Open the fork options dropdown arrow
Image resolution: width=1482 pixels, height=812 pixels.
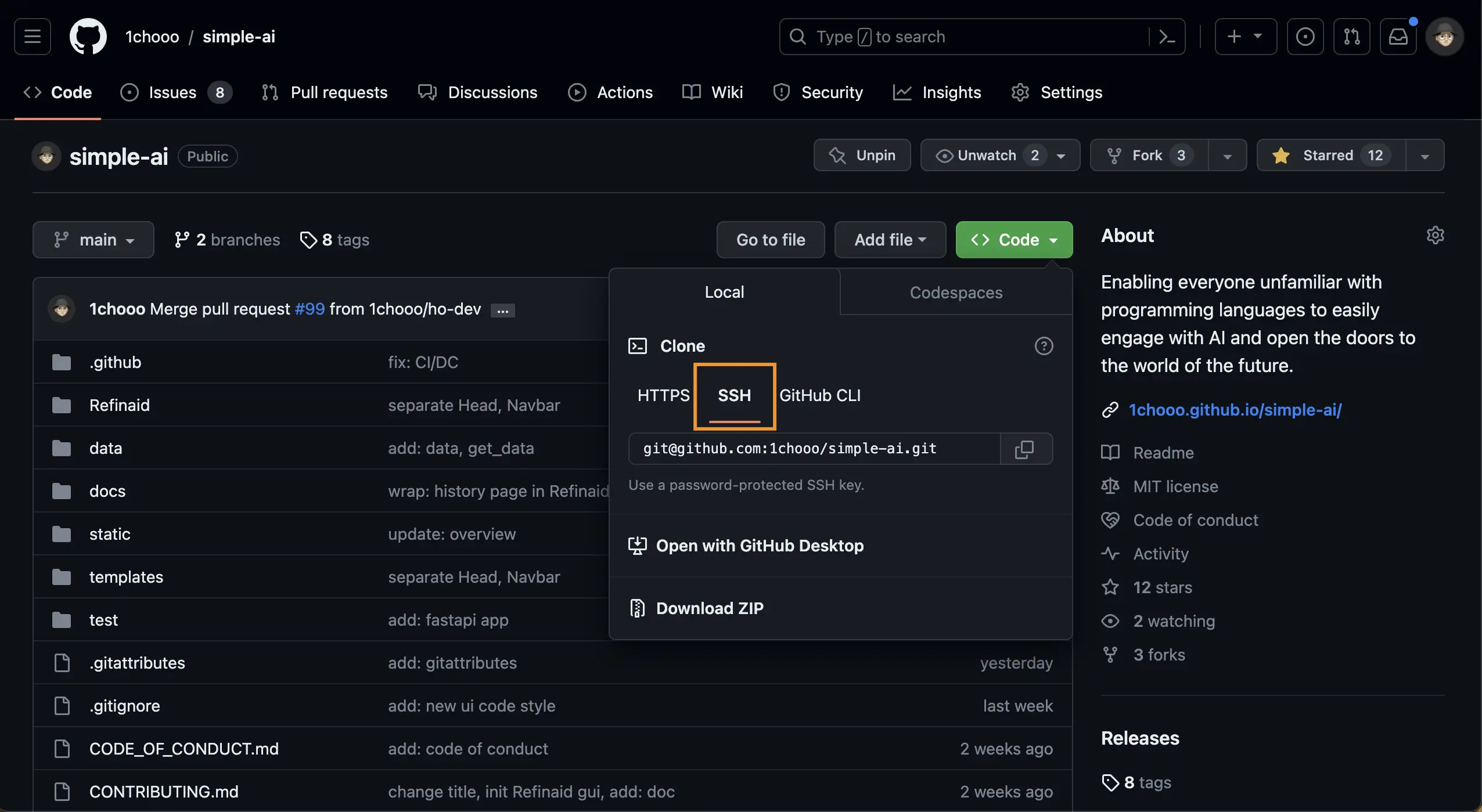click(x=1227, y=155)
